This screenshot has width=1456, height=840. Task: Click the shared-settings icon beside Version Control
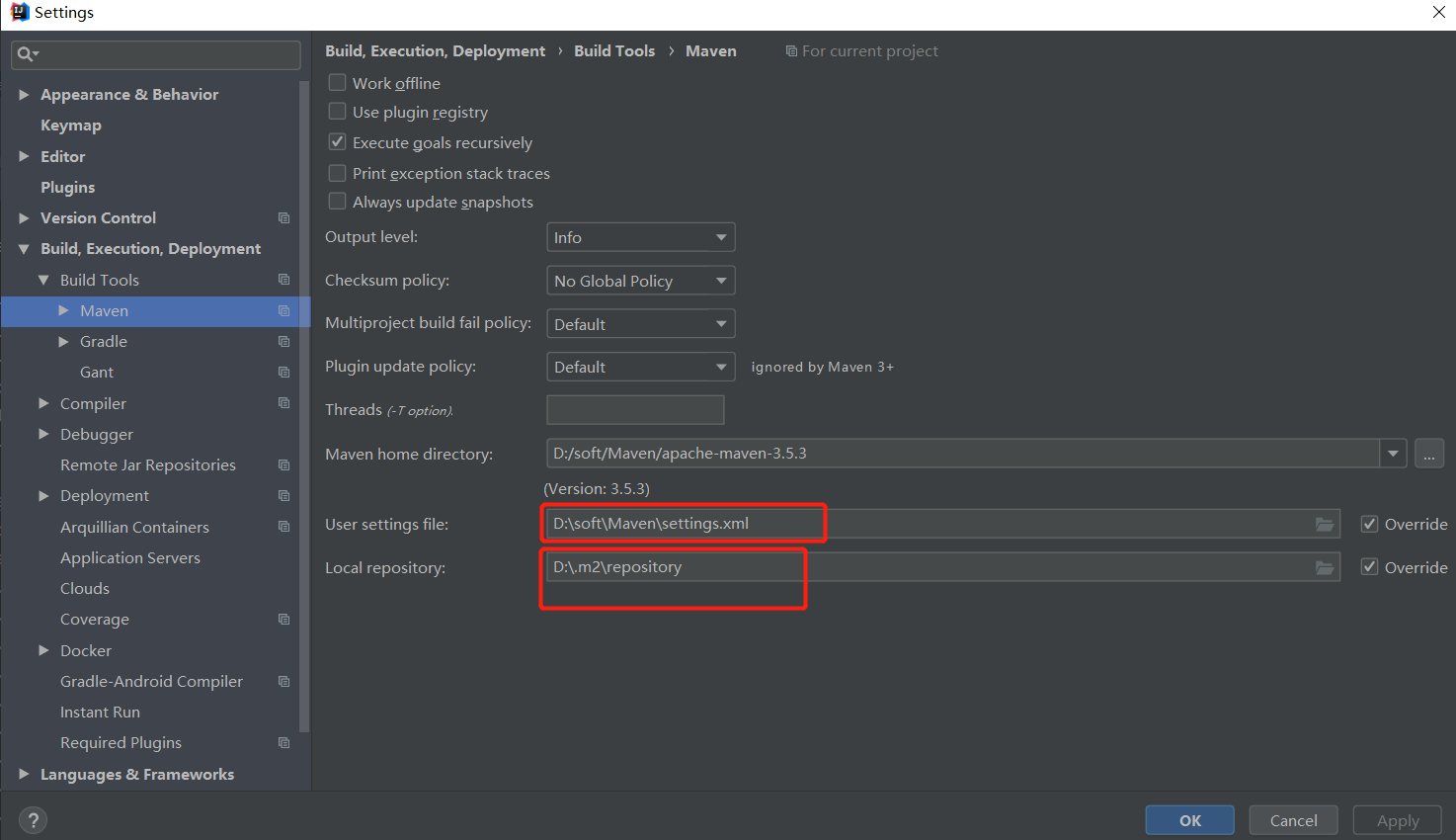point(283,217)
